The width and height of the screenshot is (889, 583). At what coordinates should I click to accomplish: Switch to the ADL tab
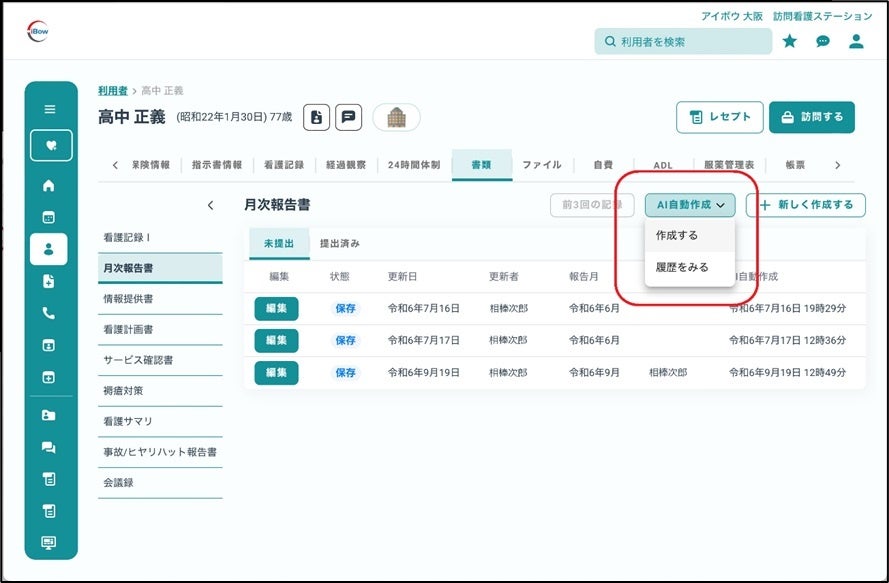tap(663, 166)
